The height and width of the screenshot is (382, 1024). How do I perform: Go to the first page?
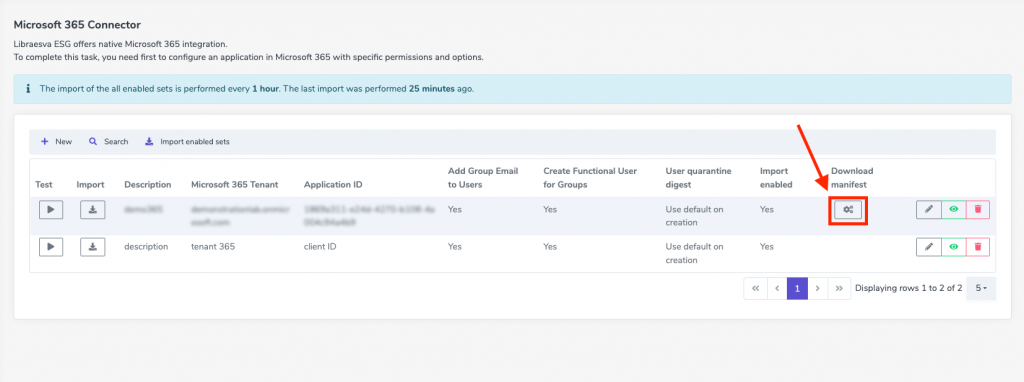755,288
